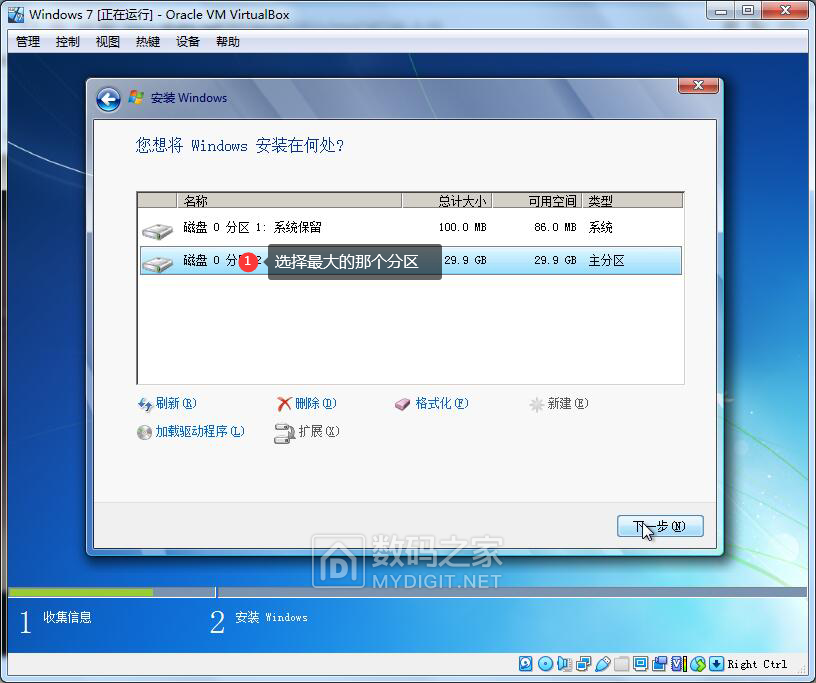Image resolution: width=816 pixels, height=683 pixels.
Task: Open the 设备 menu
Action: [188, 42]
